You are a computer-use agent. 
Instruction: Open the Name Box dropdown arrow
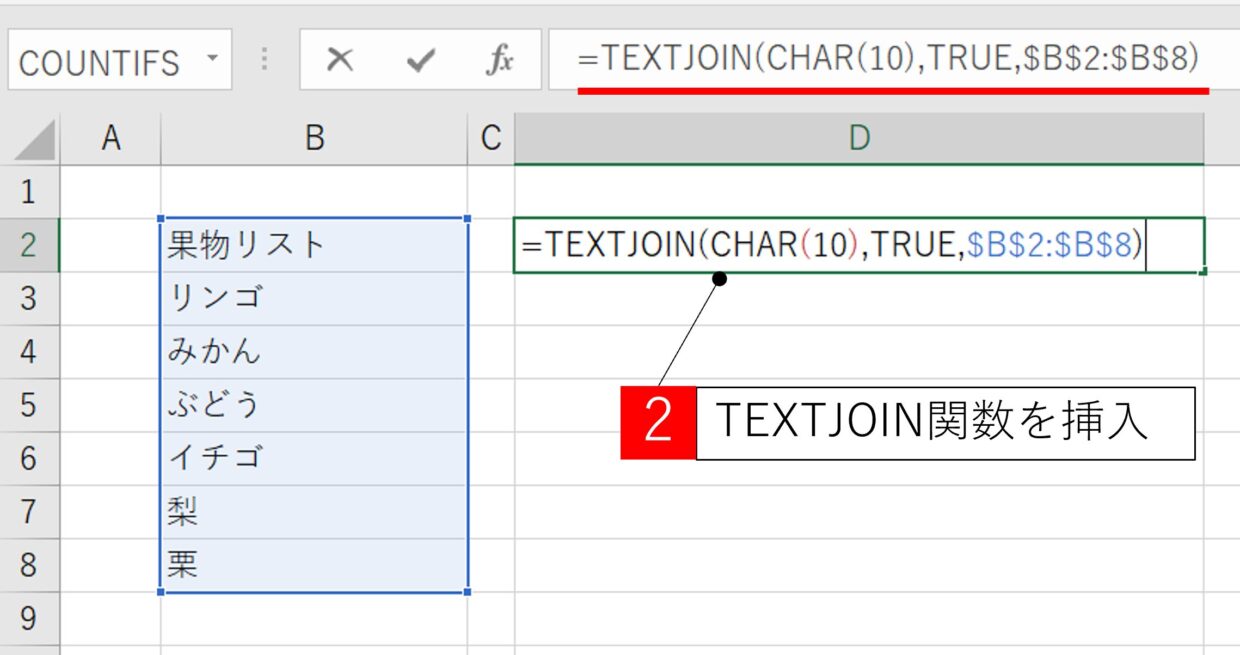[212, 57]
